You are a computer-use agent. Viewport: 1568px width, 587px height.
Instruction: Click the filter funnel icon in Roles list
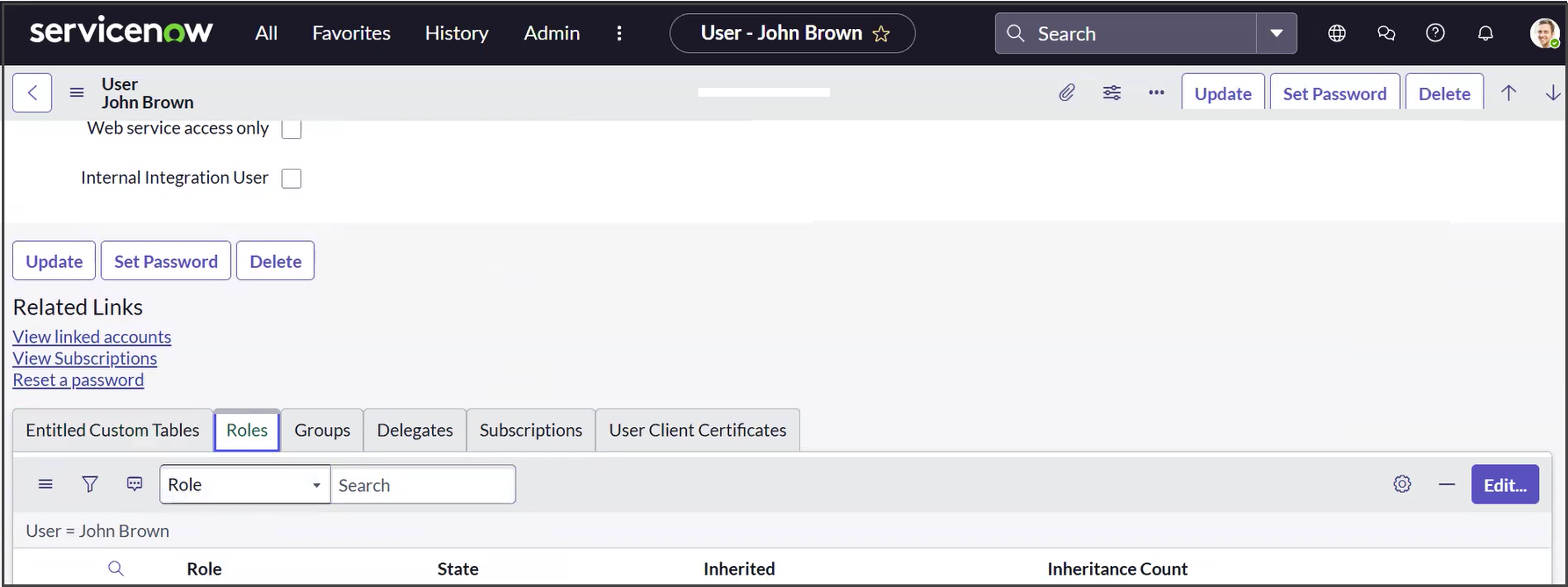pos(90,484)
